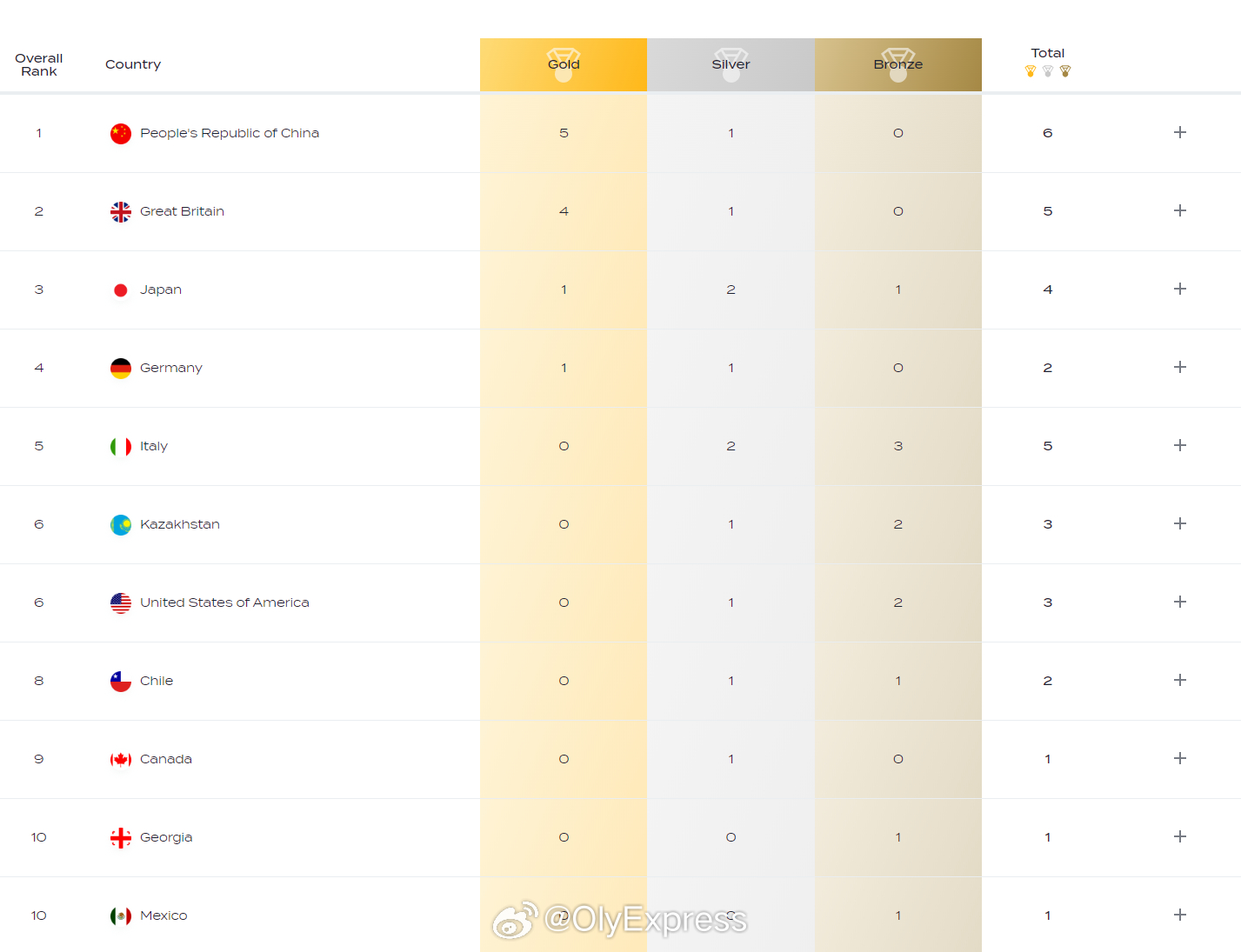Click Canada's overall rank 9
This screenshot has height=952, width=1241.
pyautogui.click(x=39, y=759)
